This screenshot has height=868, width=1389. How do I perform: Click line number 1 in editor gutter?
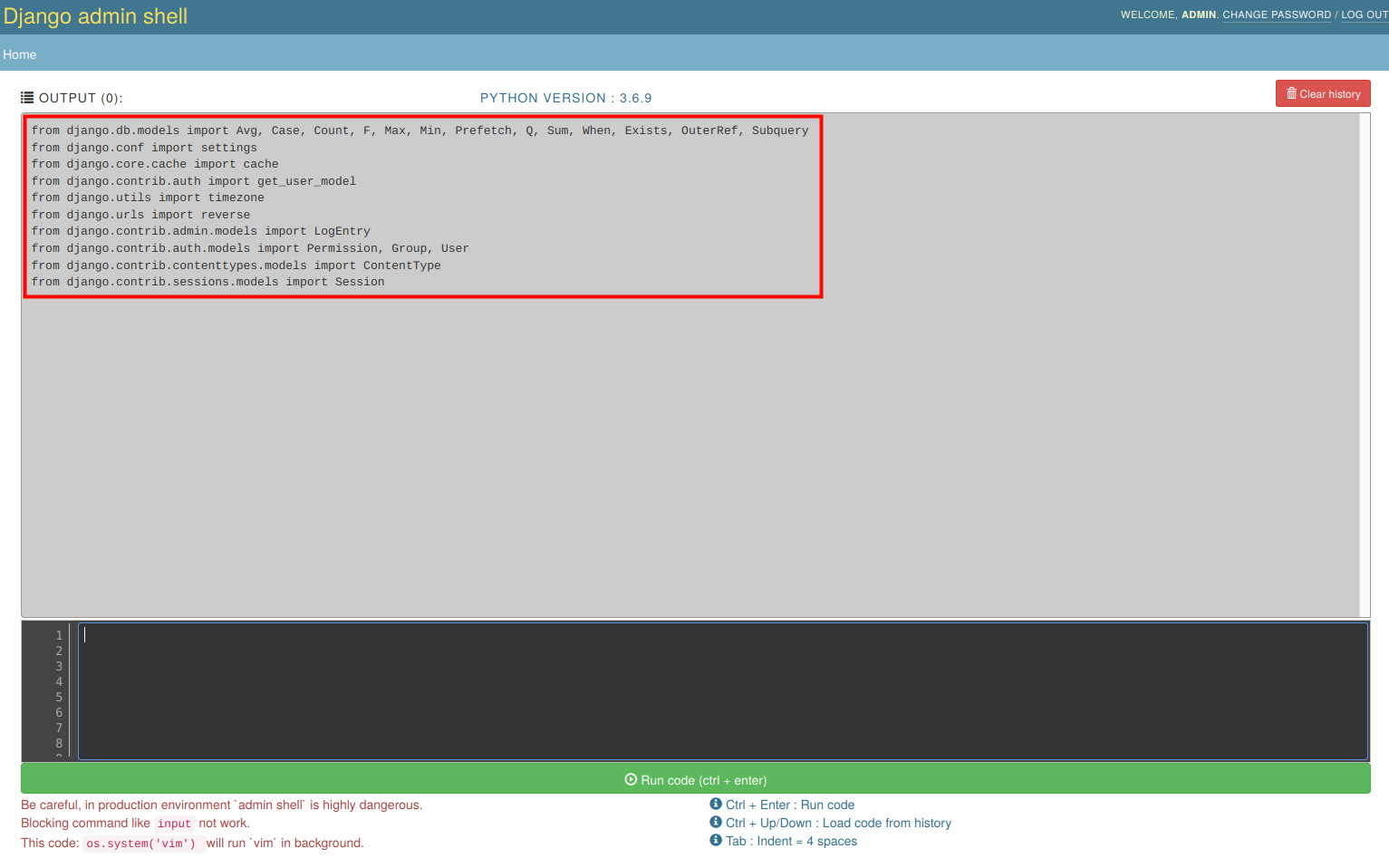point(59,635)
